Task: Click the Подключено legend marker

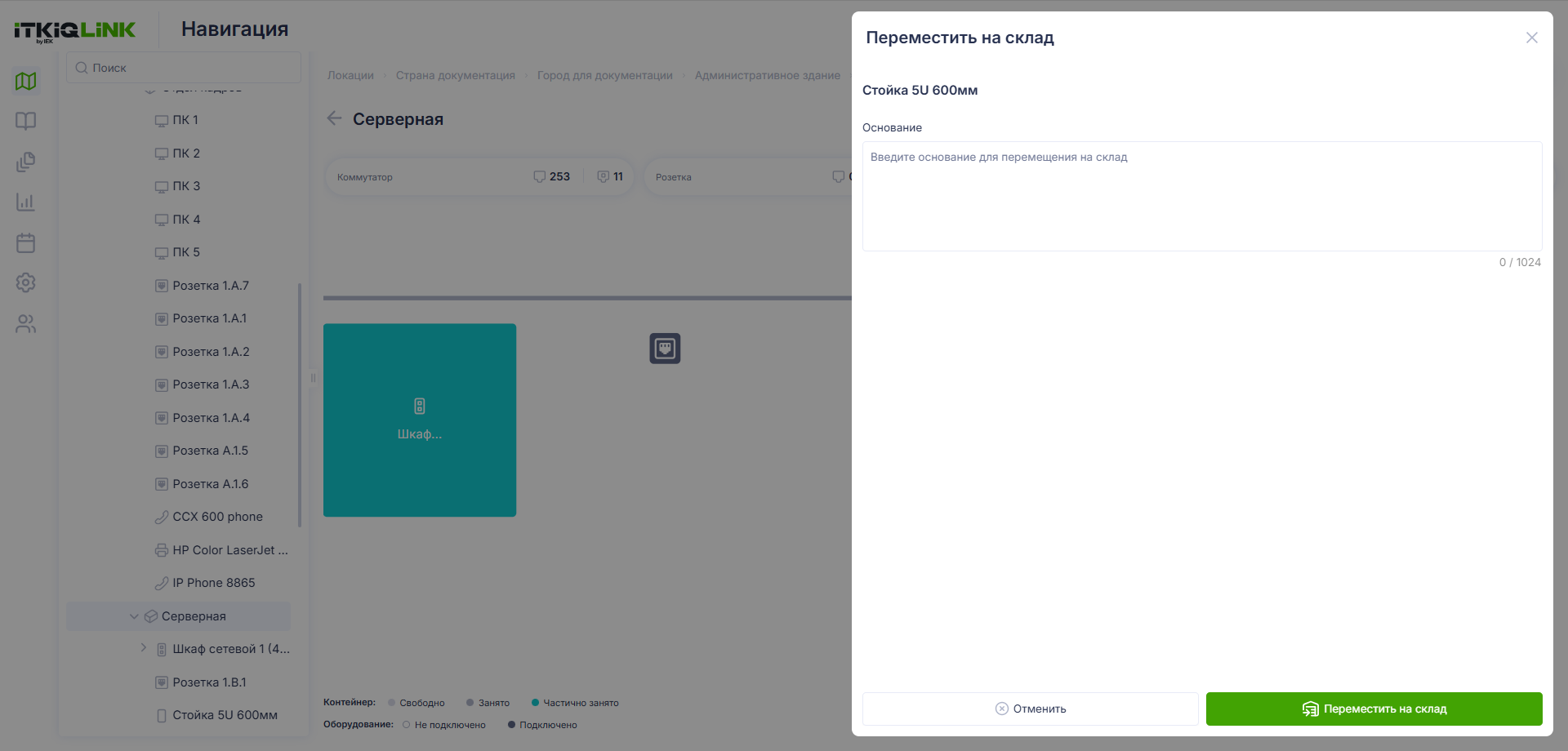Action: tap(511, 725)
